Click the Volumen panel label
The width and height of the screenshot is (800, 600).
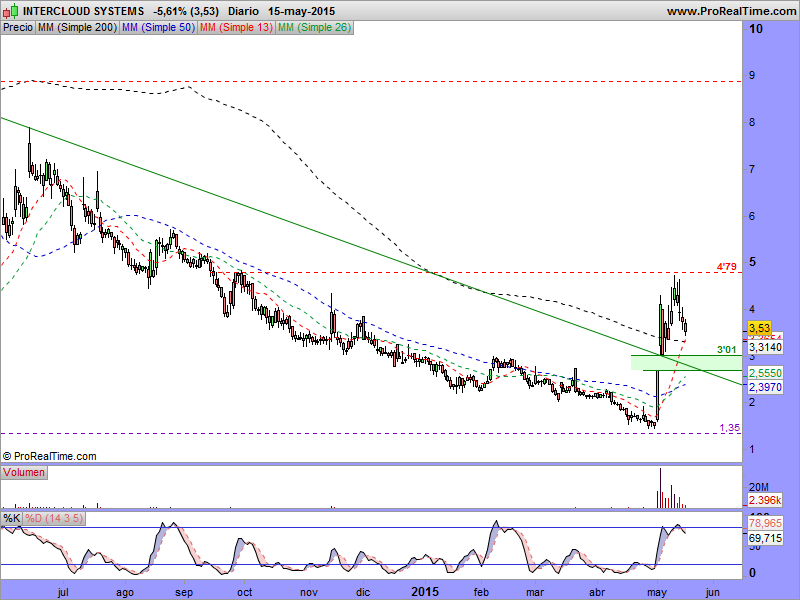pyautogui.click(x=24, y=472)
